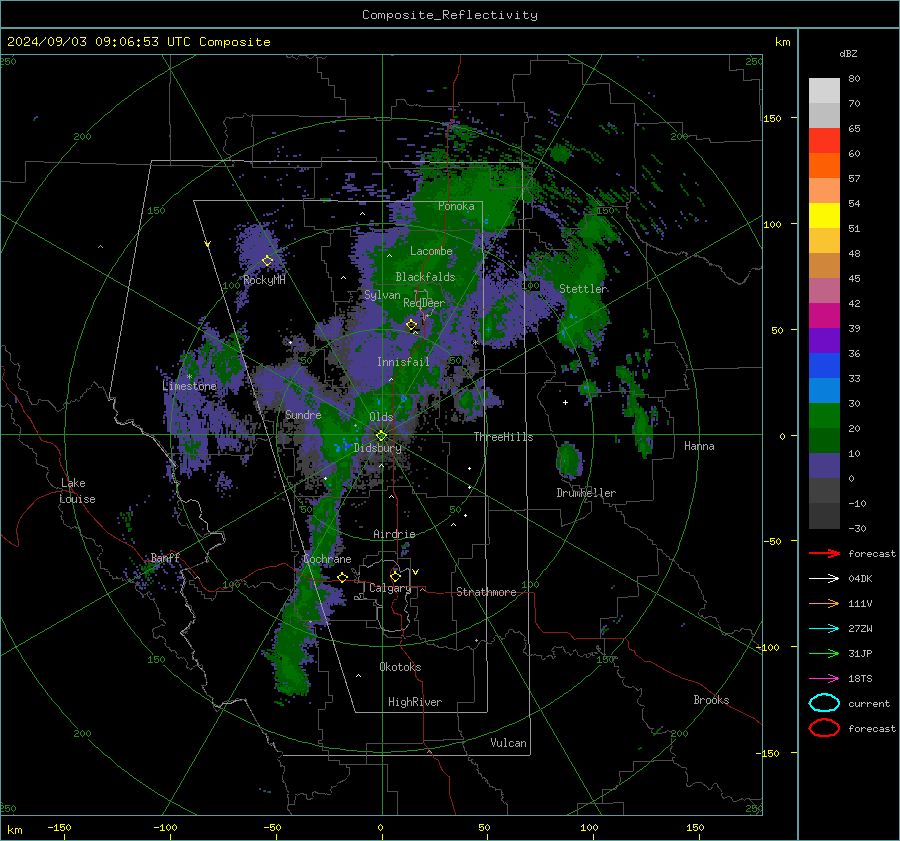Select the Brooks city label
The height and width of the screenshot is (841, 900).
[711, 700]
